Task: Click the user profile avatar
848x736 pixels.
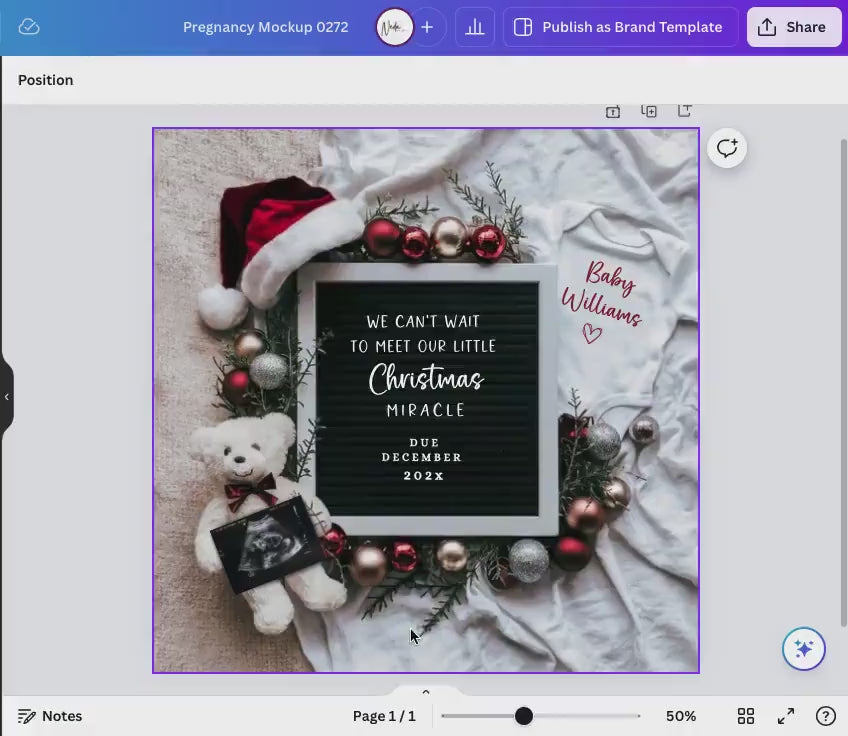Action: pyautogui.click(x=395, y=27)
